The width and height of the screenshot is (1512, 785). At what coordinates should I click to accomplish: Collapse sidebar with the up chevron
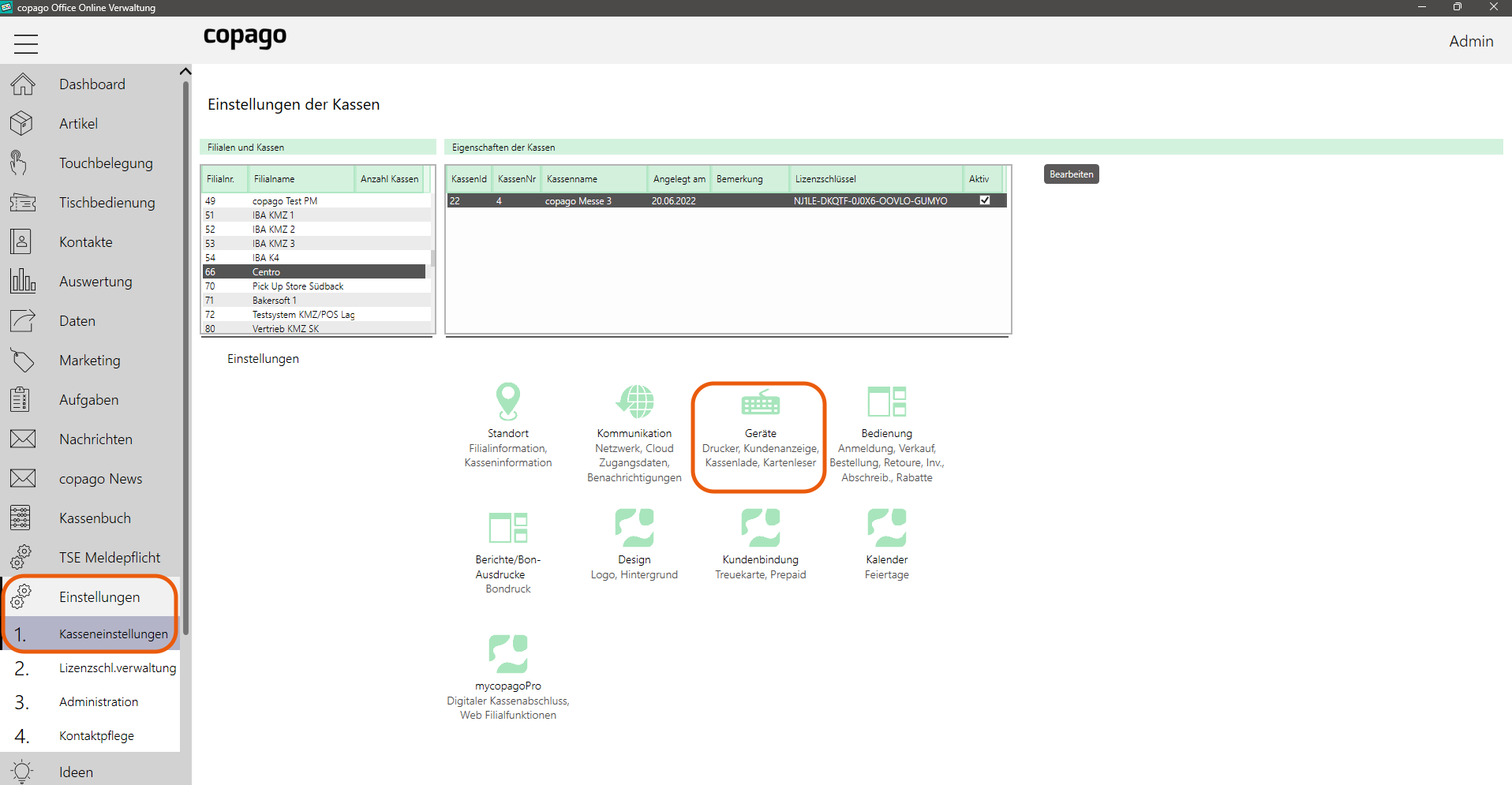[x=185, y=72]
